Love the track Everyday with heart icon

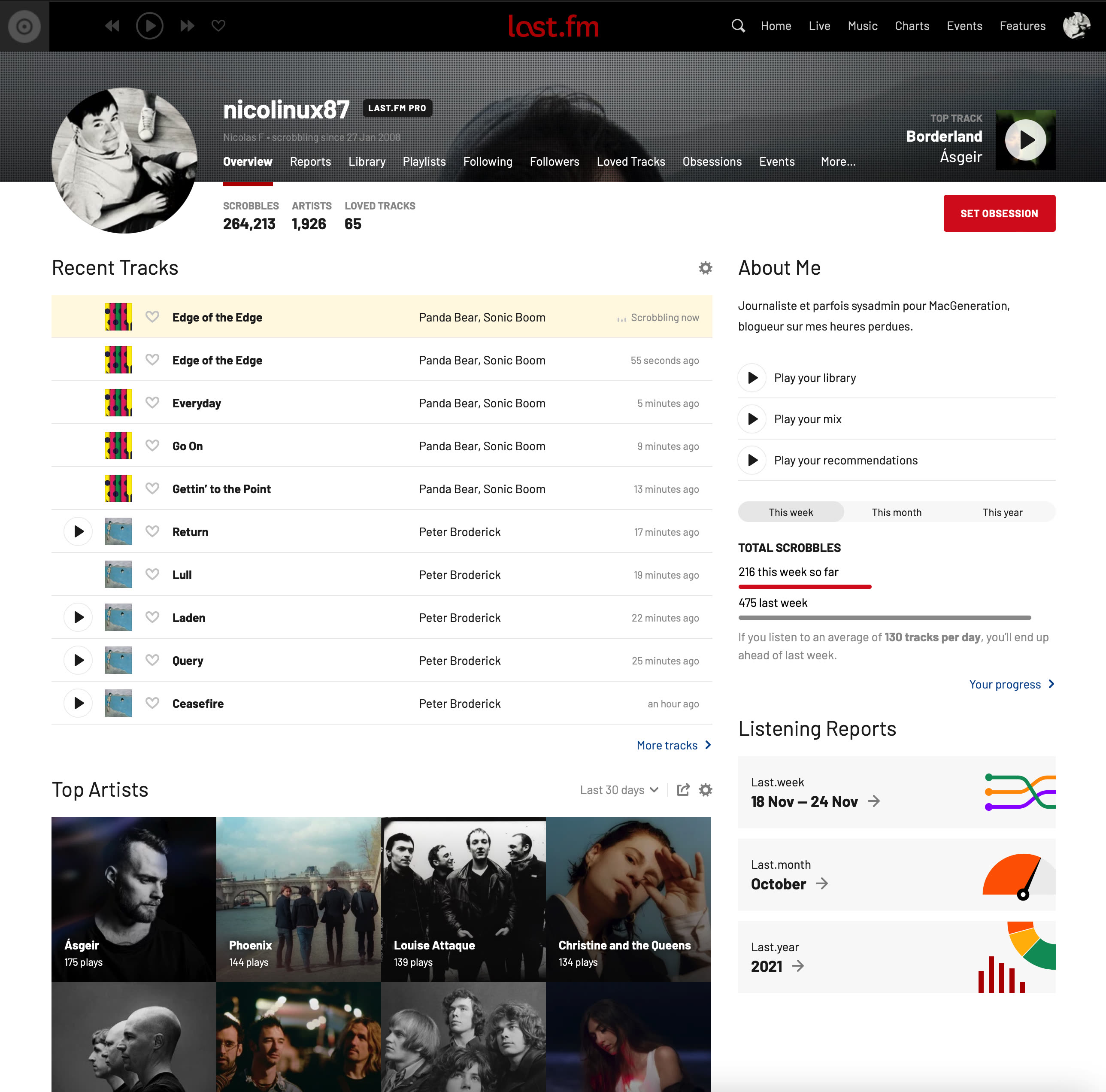coord(152,403)
